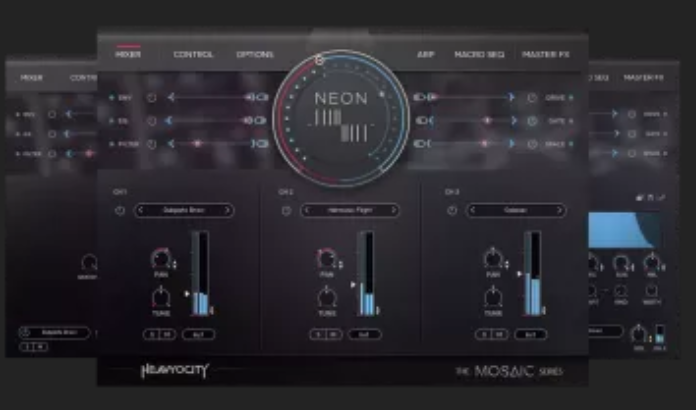The image size is (696, 410).
Task: Toggle the DRIVE indicator dot
Action: tap(571, 98)
